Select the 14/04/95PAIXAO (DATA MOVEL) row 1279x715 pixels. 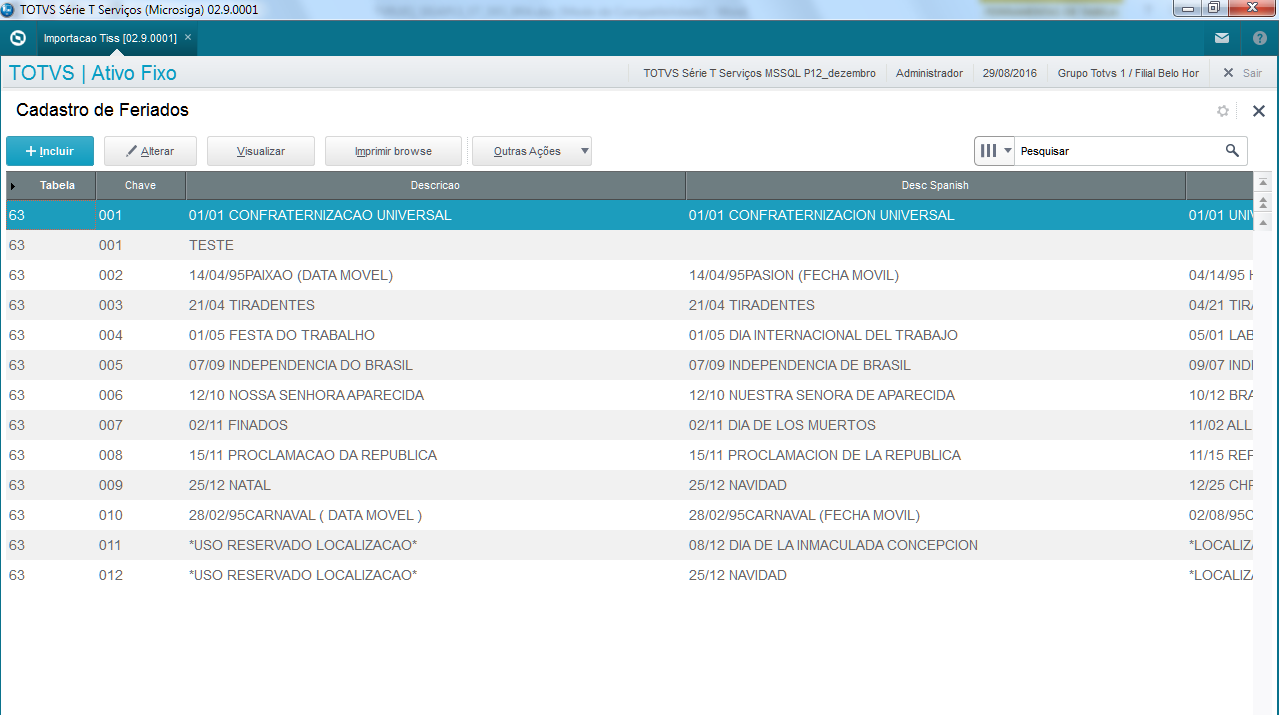coord(628,275)
